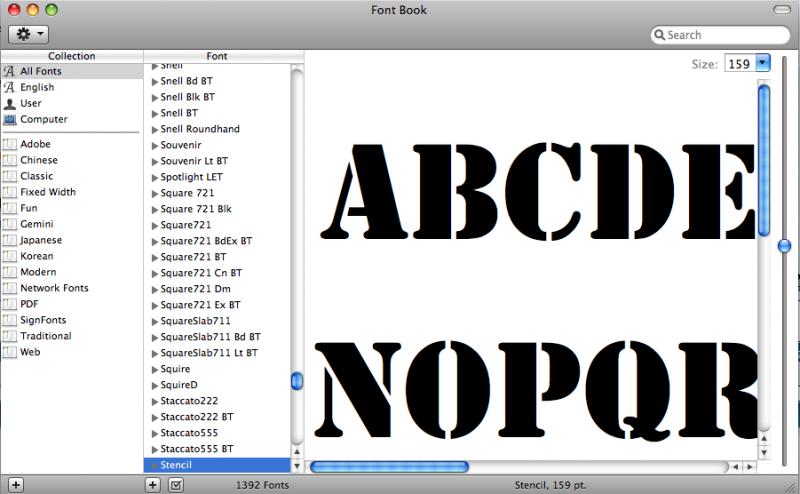This screenshot has width=800, height=494.
Task: Select the Computer collection
Action: pos(72,119)
